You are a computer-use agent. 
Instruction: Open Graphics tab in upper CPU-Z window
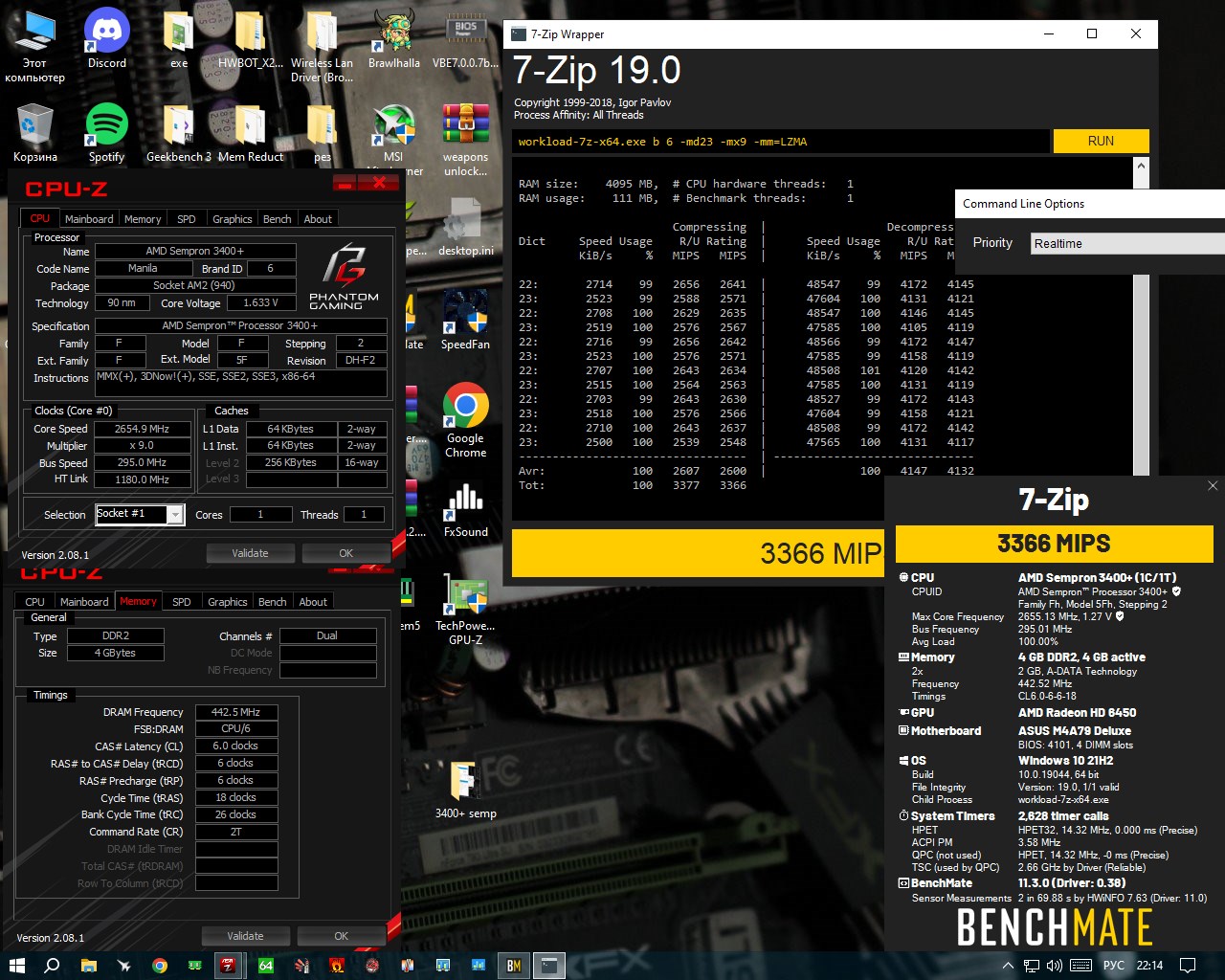point(233,219)
